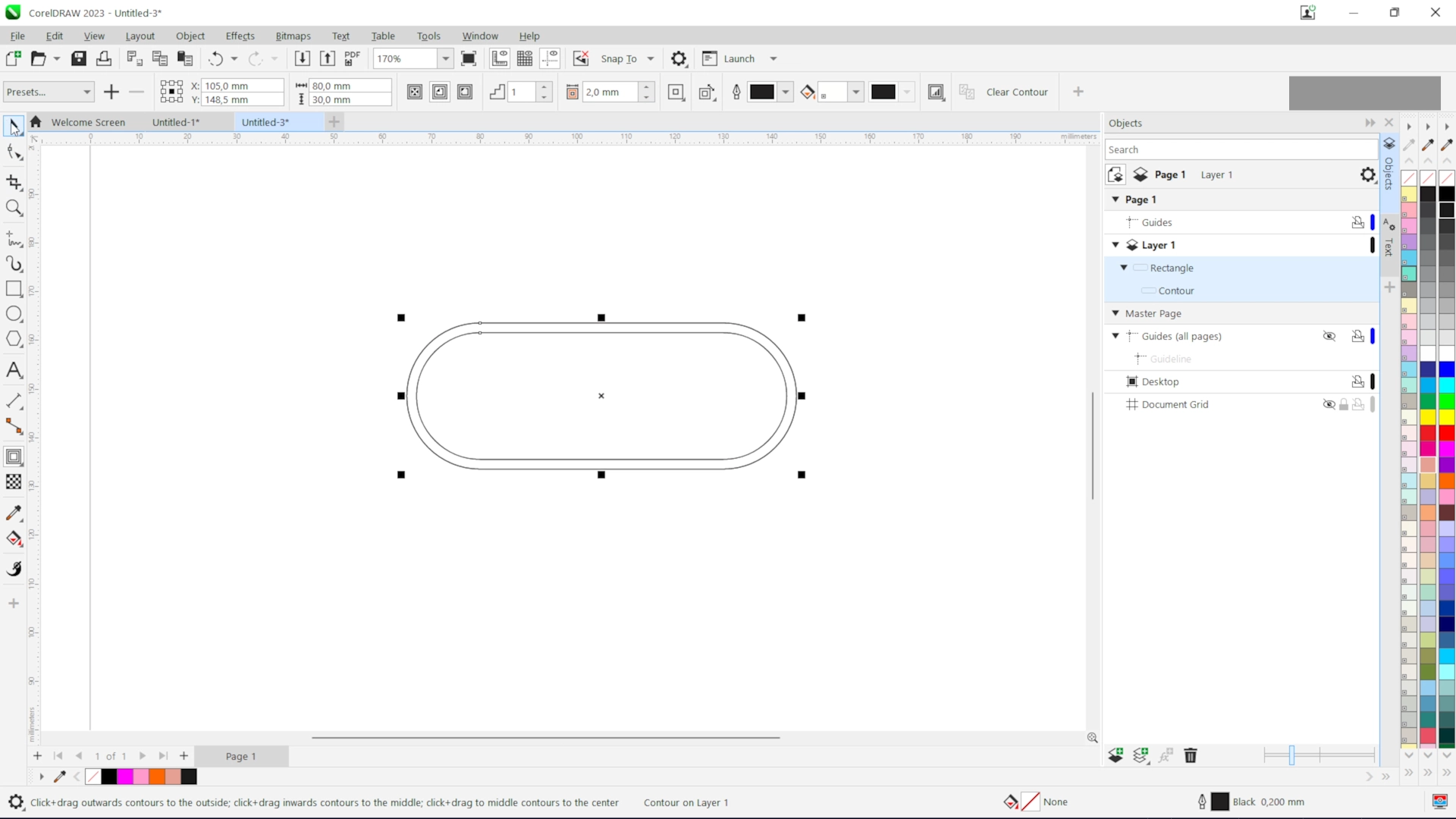Screen dimensions: 1456x819
Task: Click New Layer icon in Objects docker
Action: (1116, 755)
